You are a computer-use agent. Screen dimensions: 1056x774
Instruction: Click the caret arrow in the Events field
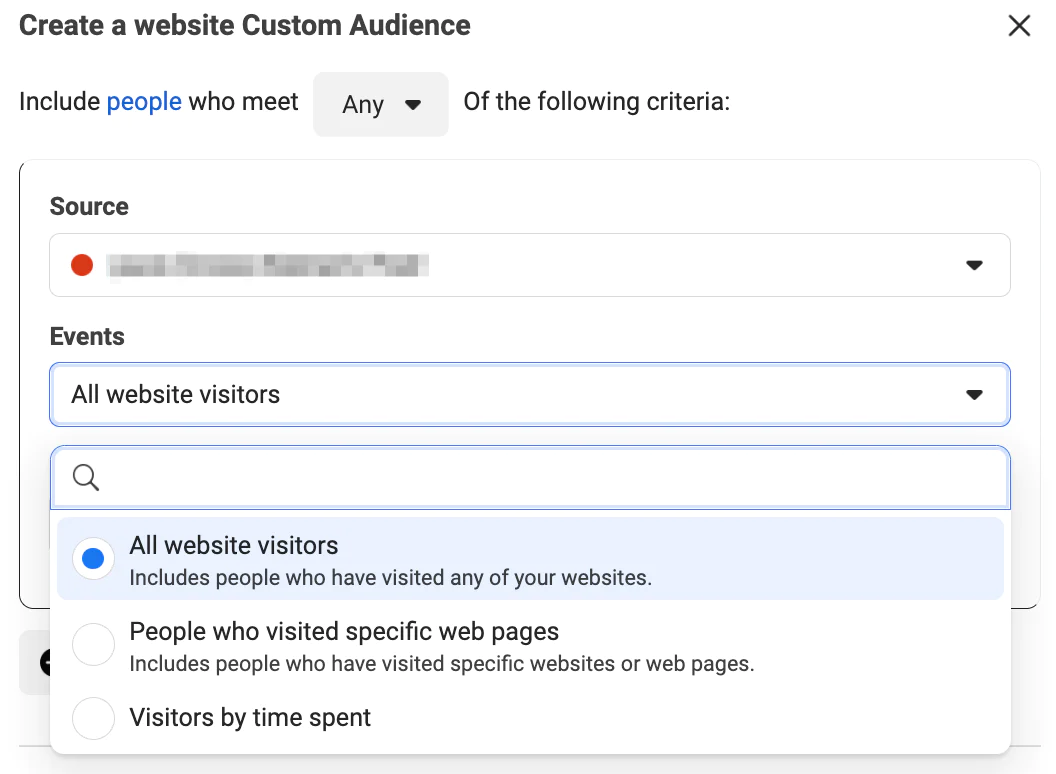pyautogui.click(x=974, y=395)
